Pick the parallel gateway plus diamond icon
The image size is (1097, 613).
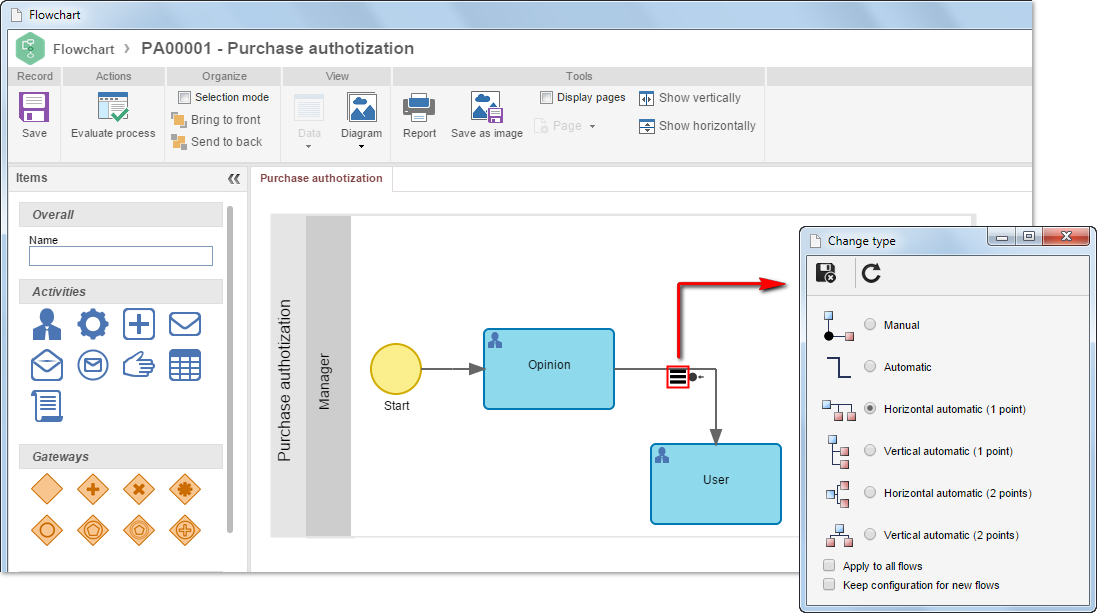click(x=93, y=489)
